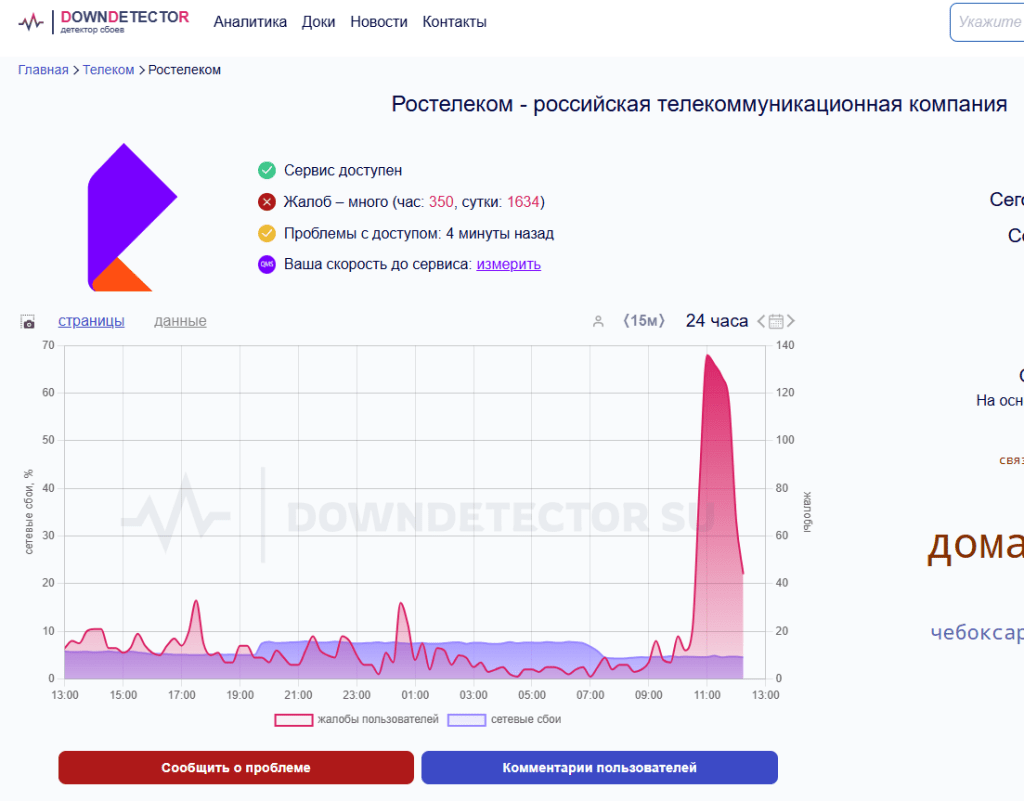
Task: Open the Аналитика menu item
Action: (x=250, y=22)
